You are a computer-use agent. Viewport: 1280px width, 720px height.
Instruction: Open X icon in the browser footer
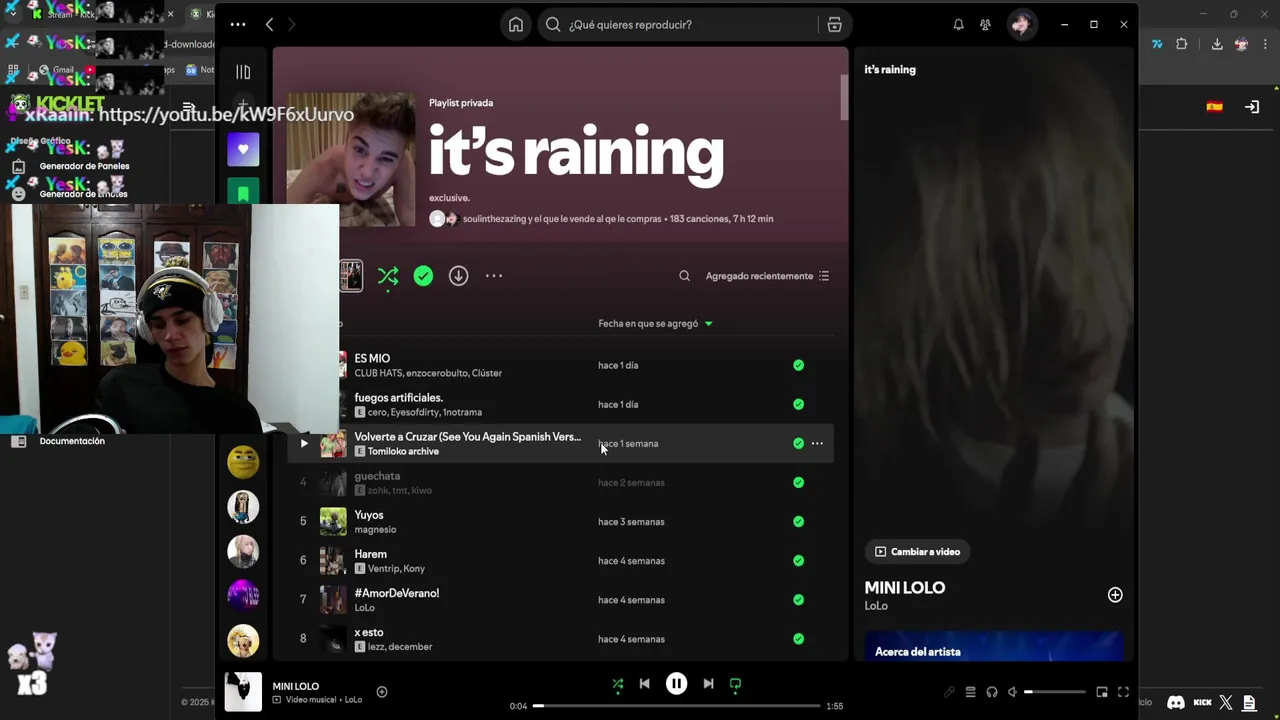pyautogui.click(x=1226, y=703)
